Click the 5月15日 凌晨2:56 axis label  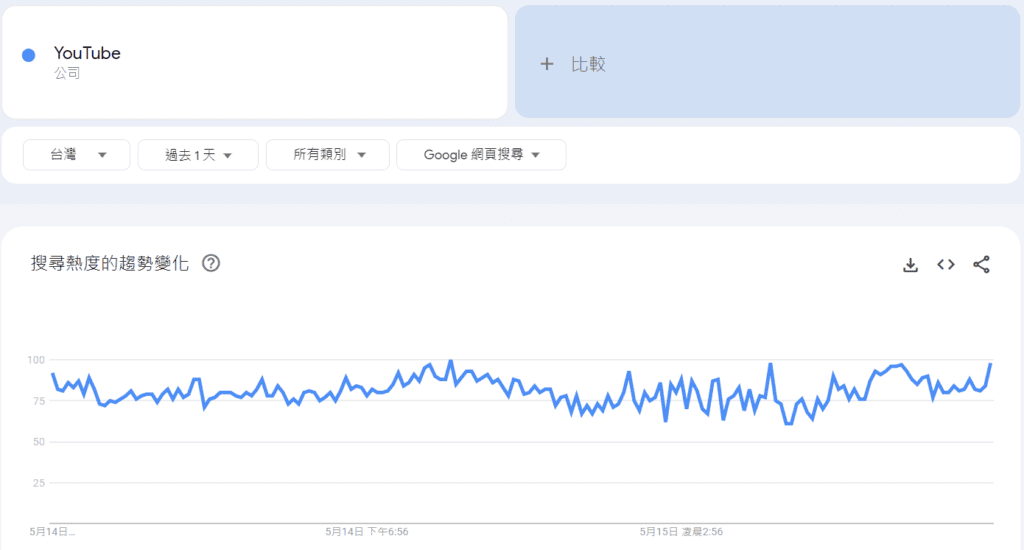(681, 532)
